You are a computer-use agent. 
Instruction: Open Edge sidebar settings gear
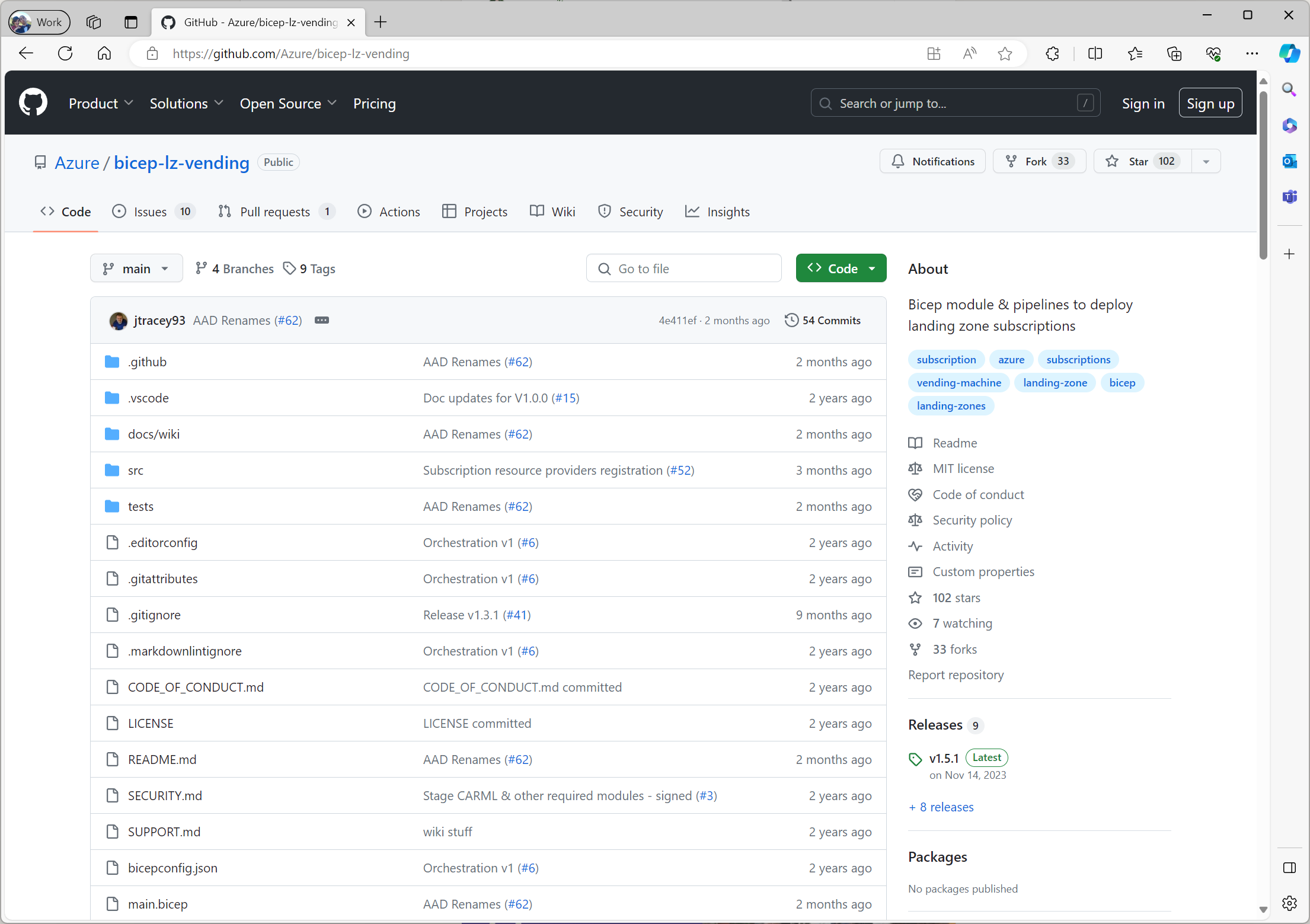1289,903
